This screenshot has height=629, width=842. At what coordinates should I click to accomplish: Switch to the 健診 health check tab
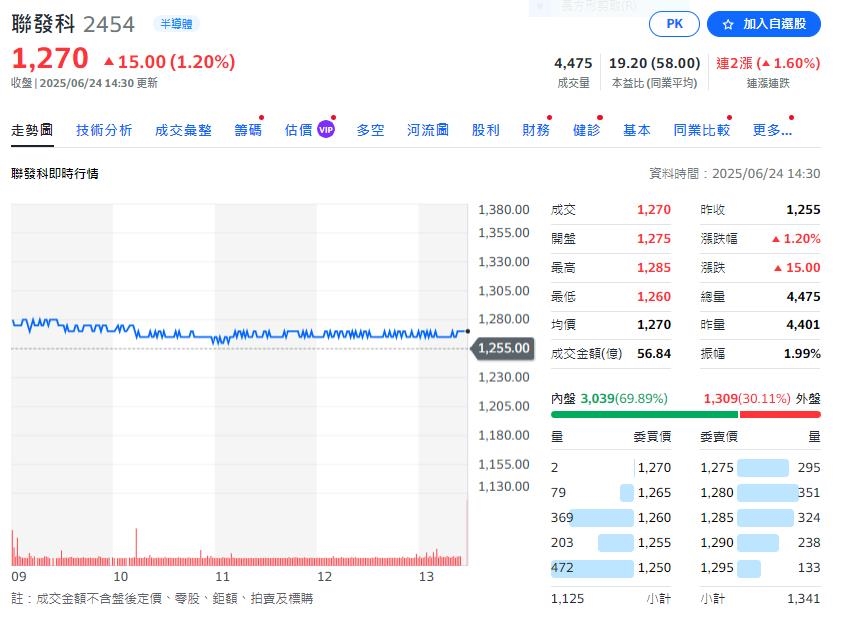pyautogui.click(x=587, y=129)
